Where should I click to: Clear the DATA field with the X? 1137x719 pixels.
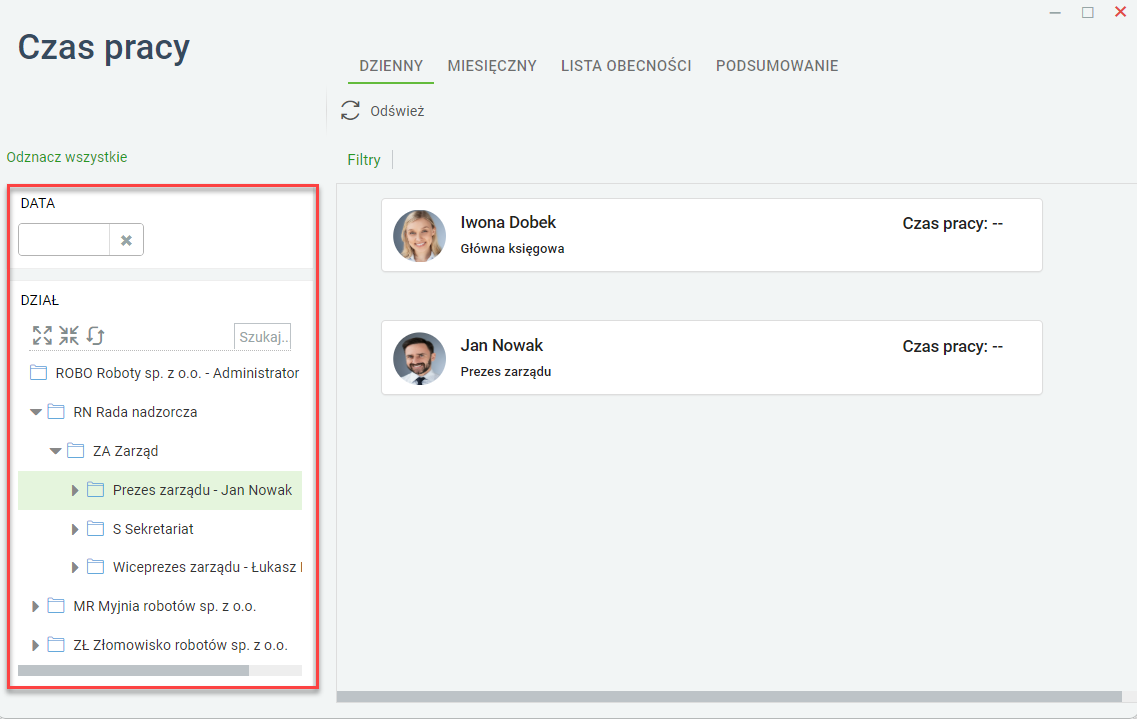point(126,240)
